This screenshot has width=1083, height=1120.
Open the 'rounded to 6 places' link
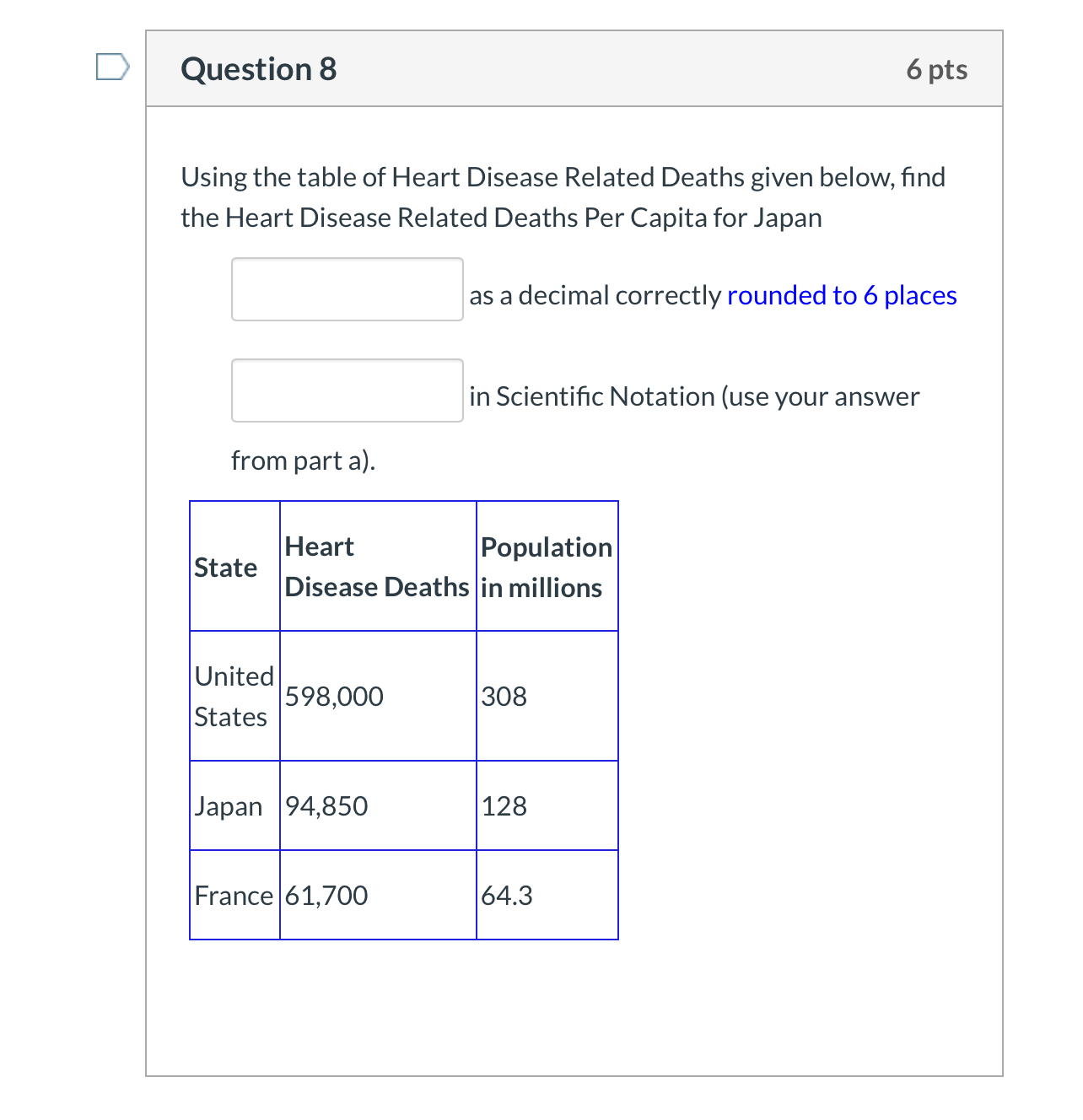[x=841, y=295]
